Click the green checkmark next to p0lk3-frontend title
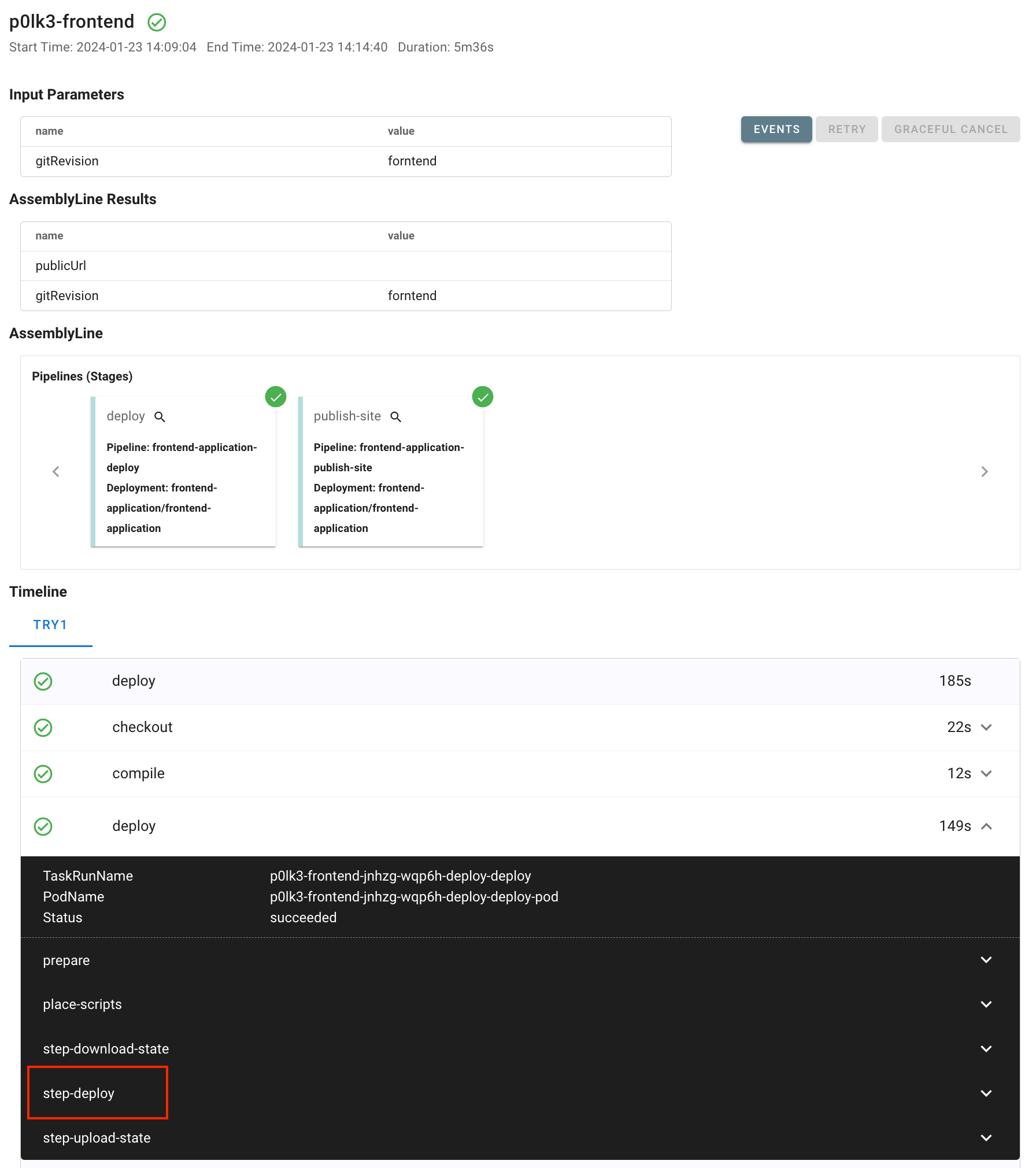This screenshot has width=1036, height=1168. (x=157, y=23)
